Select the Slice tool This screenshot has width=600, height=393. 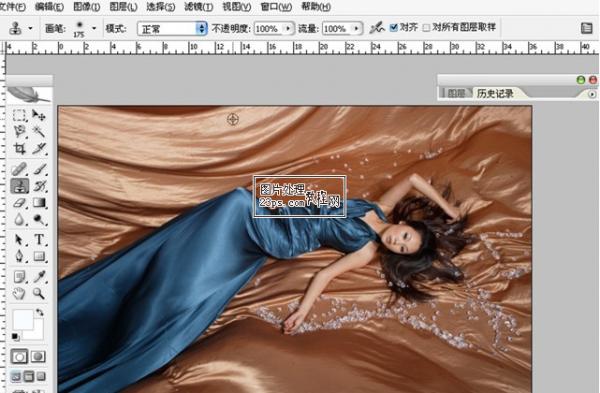coord(39,148)
